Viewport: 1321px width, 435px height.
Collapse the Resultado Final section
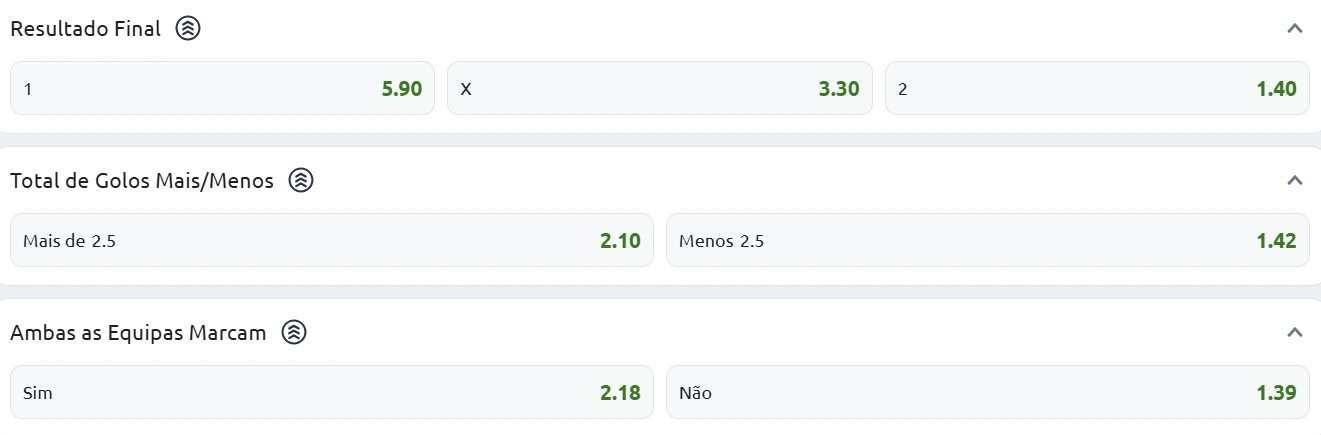[1295, 29]
